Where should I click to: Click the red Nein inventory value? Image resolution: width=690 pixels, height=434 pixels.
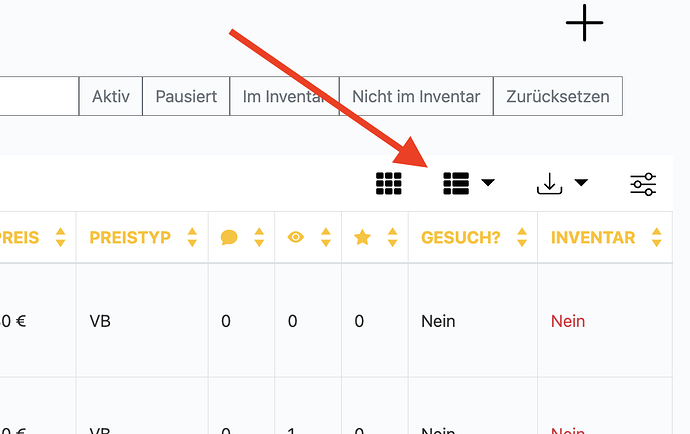[568, 321]
